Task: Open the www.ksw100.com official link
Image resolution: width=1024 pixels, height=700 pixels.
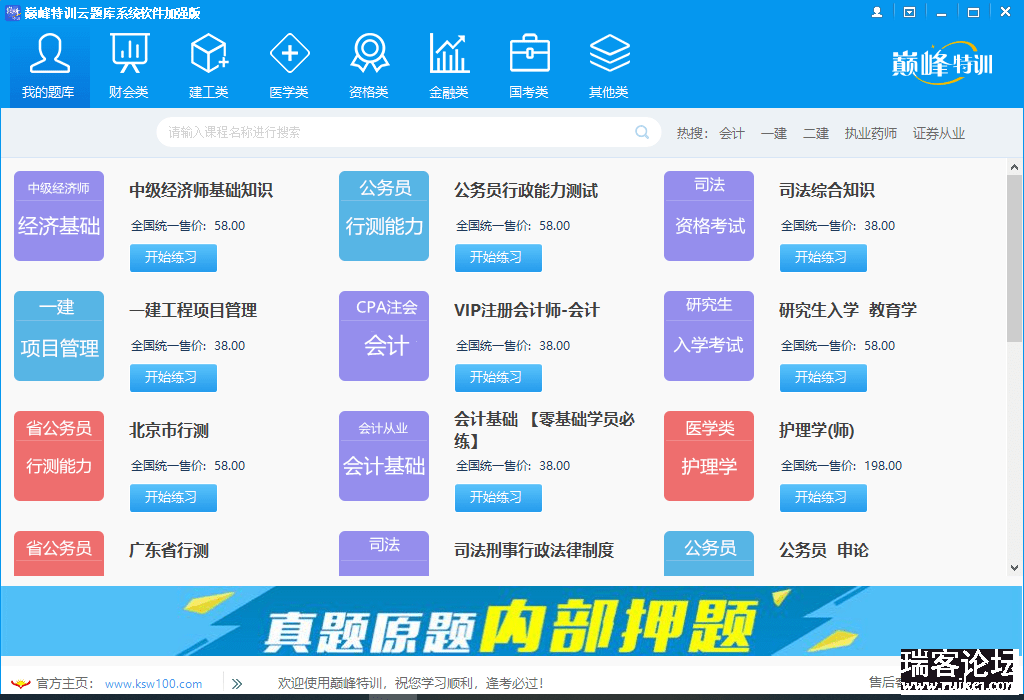Action: point(153,684)
